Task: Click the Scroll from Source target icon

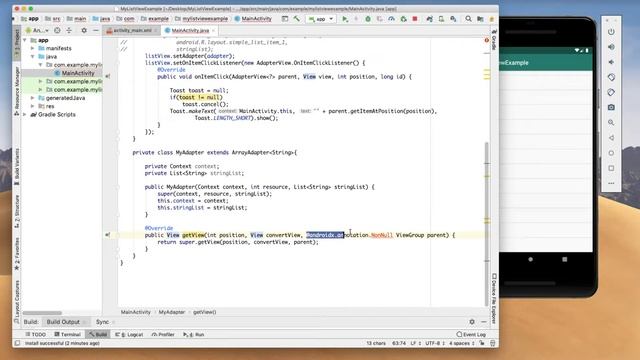Action: point(57,30)
